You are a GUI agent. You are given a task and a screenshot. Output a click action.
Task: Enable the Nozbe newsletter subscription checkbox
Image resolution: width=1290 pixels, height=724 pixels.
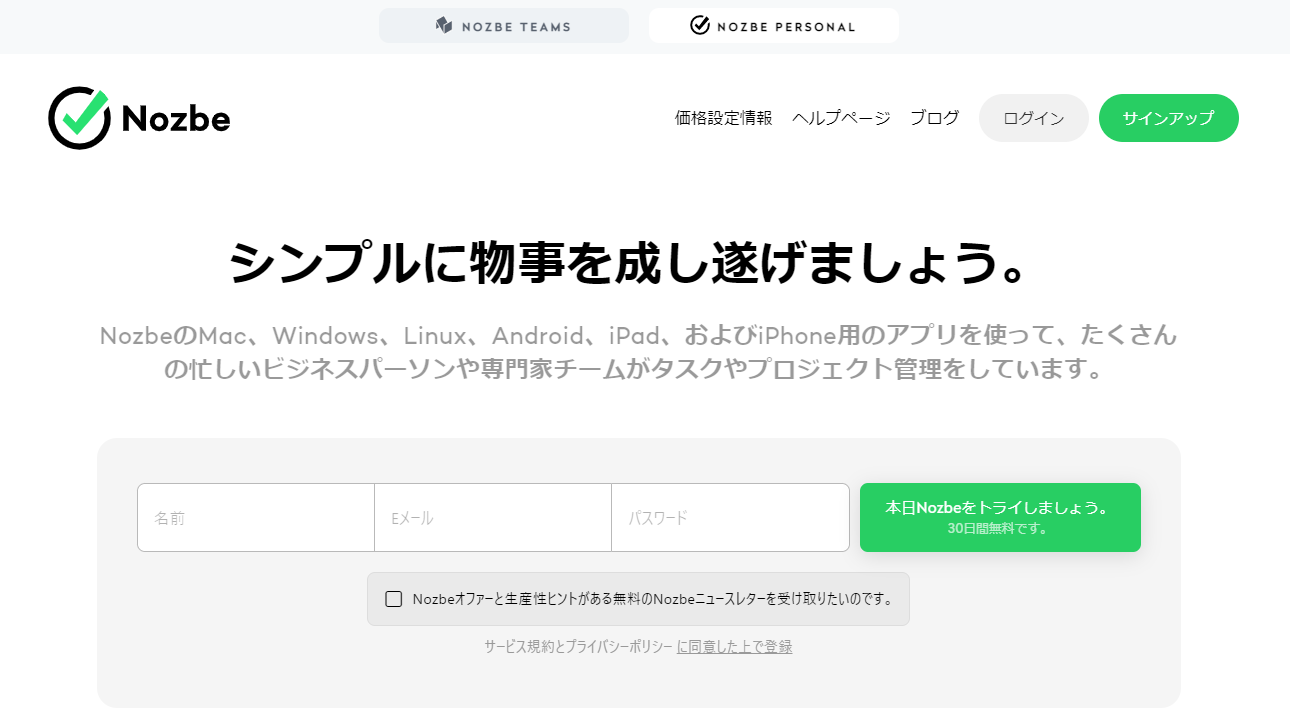(x=393, y=598)
